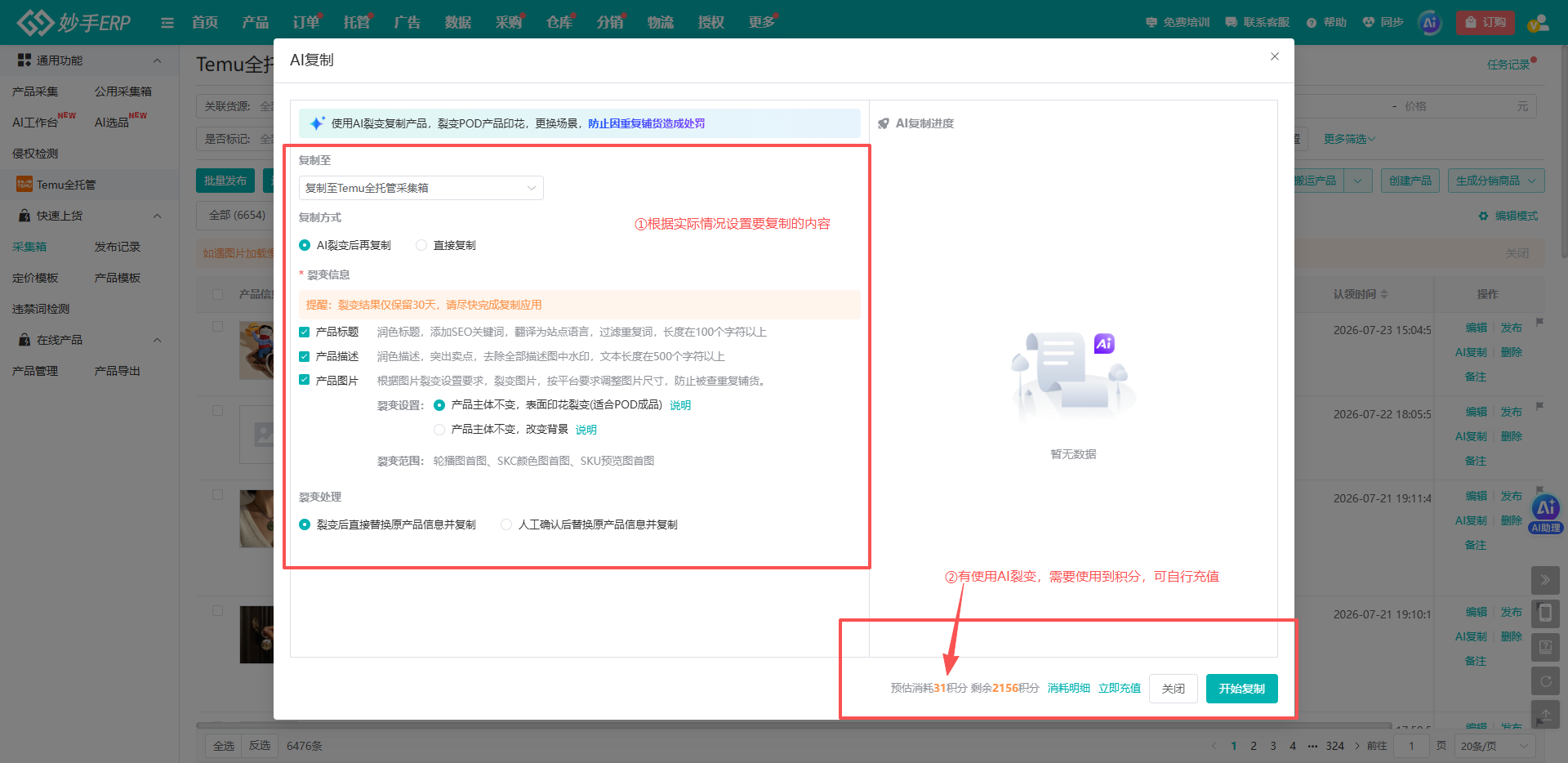Uncheck the 产品图片 checkbox
The height and width of the screenshot is (763, 1568).
pos(305,381)
